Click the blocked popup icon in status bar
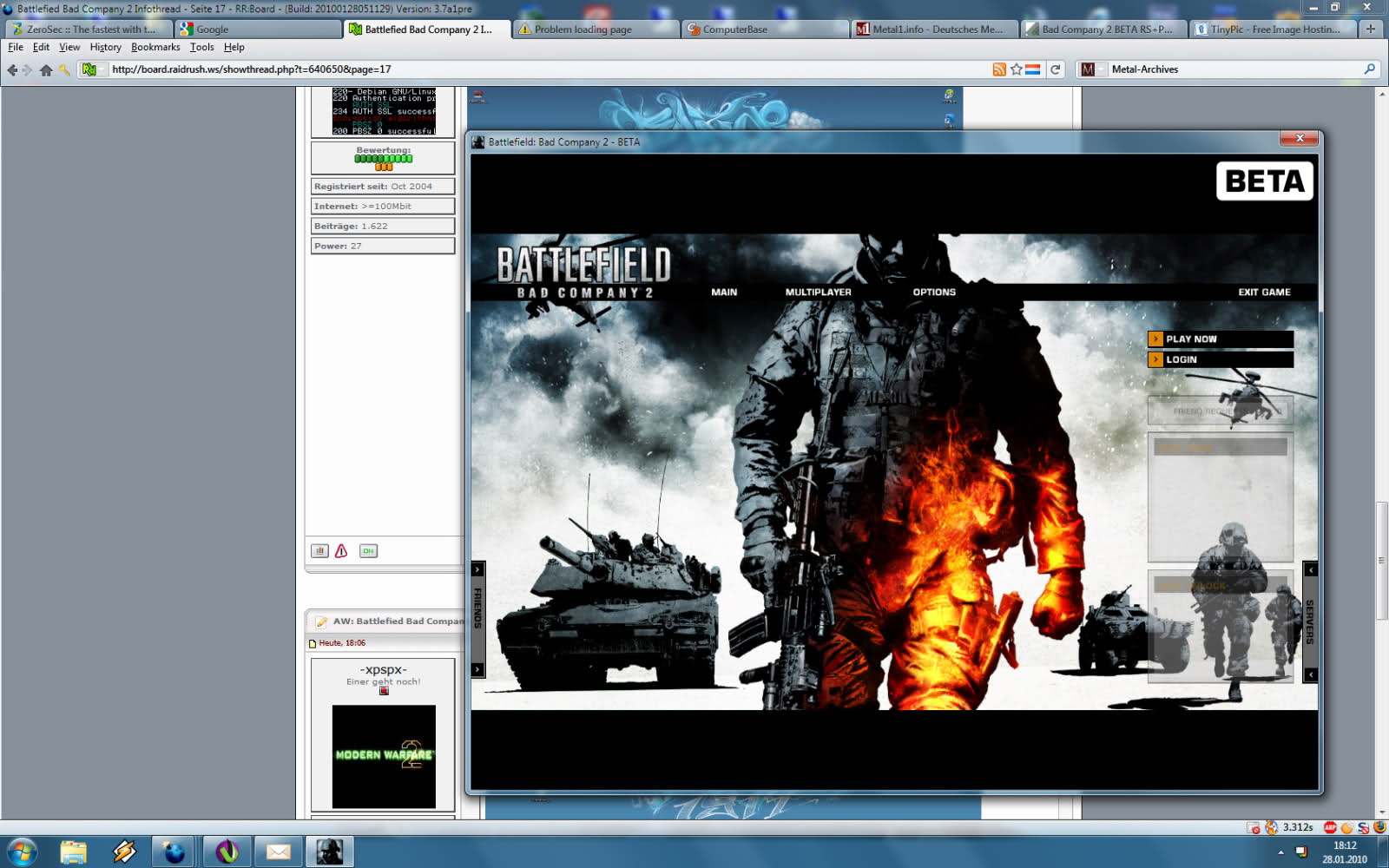 click(1254, 827)
